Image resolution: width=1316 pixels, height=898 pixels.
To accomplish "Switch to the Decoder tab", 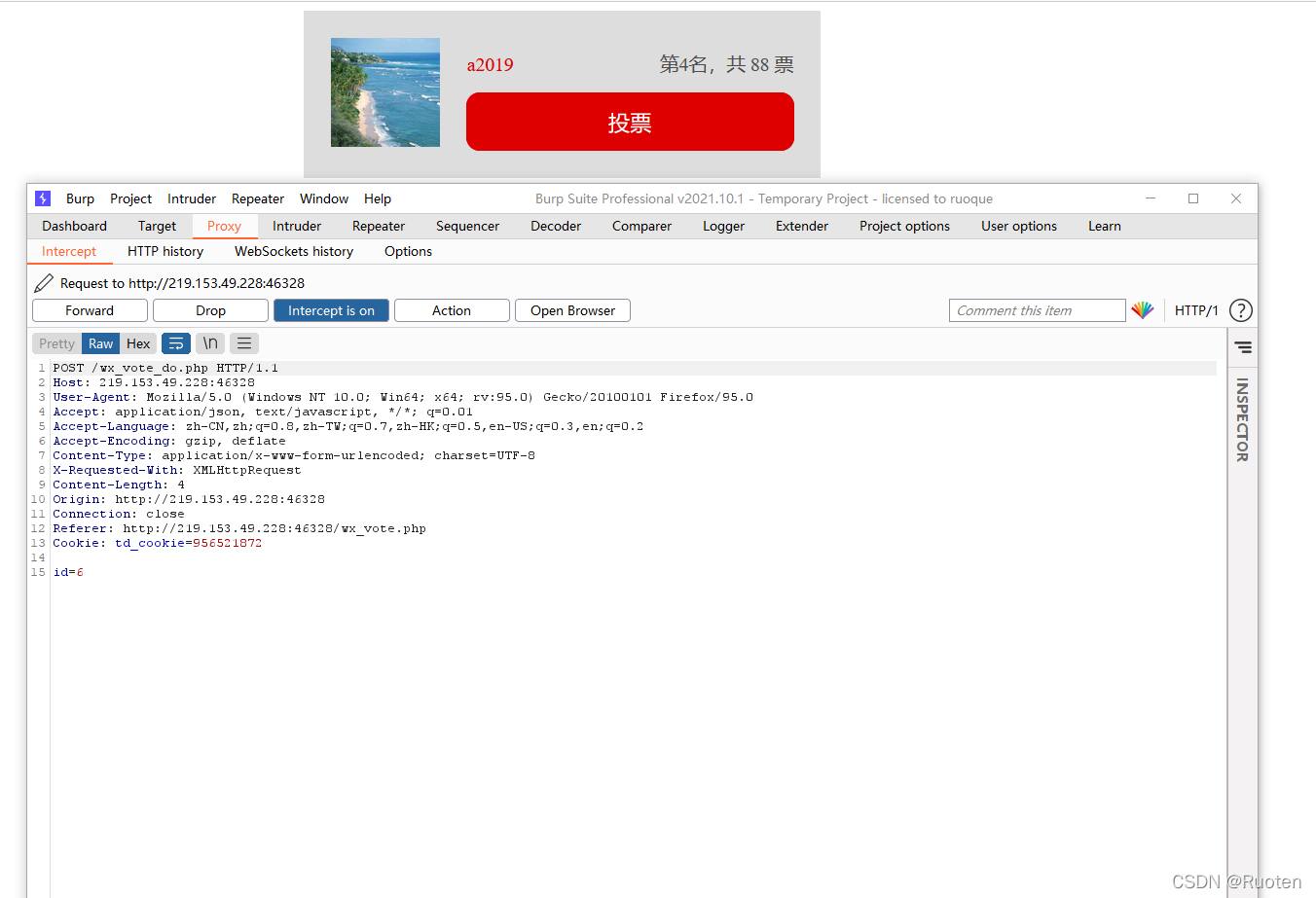I will 556,226.
